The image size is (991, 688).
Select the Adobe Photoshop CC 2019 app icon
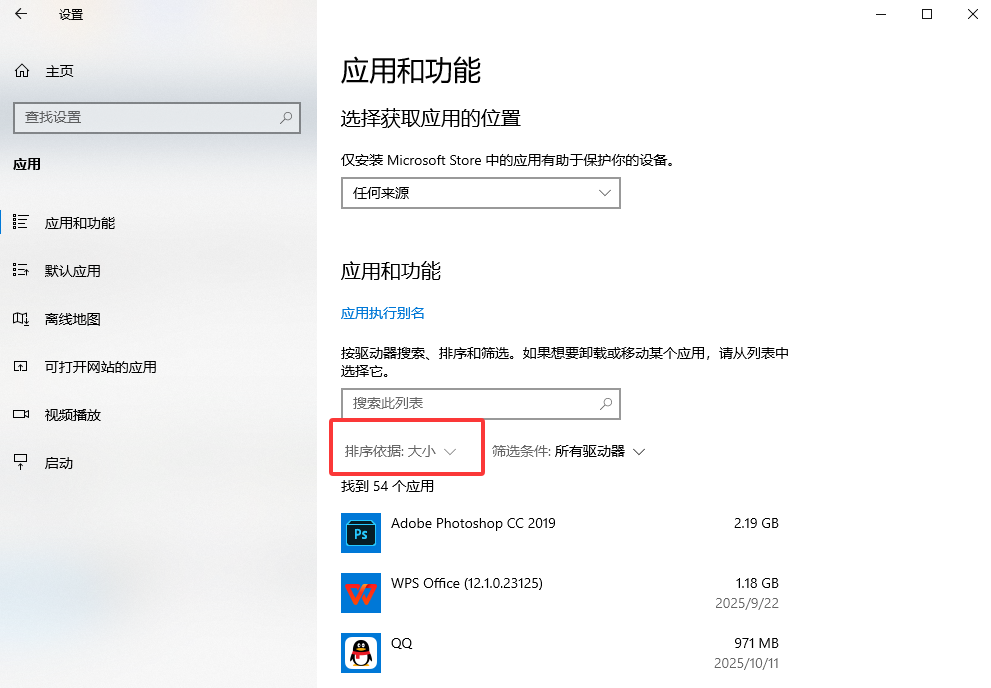[360, 532]
